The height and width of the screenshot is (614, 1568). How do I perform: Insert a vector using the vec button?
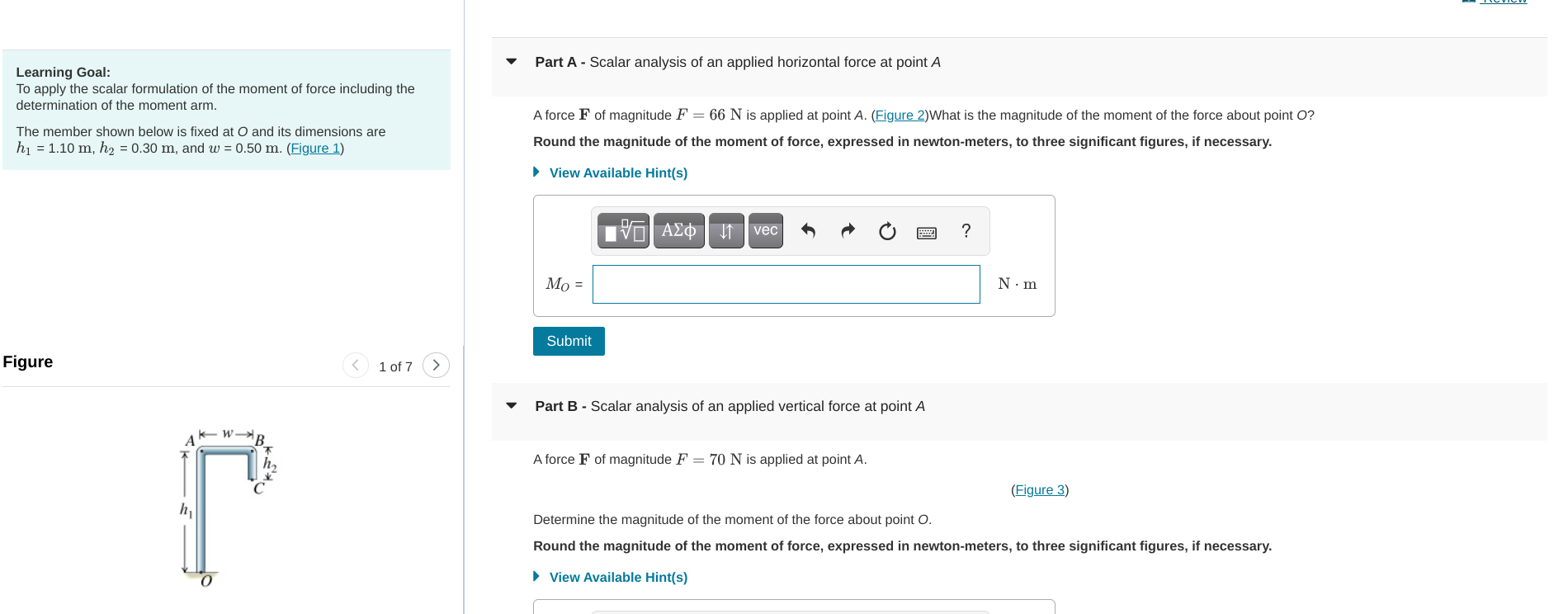(765, 231)
